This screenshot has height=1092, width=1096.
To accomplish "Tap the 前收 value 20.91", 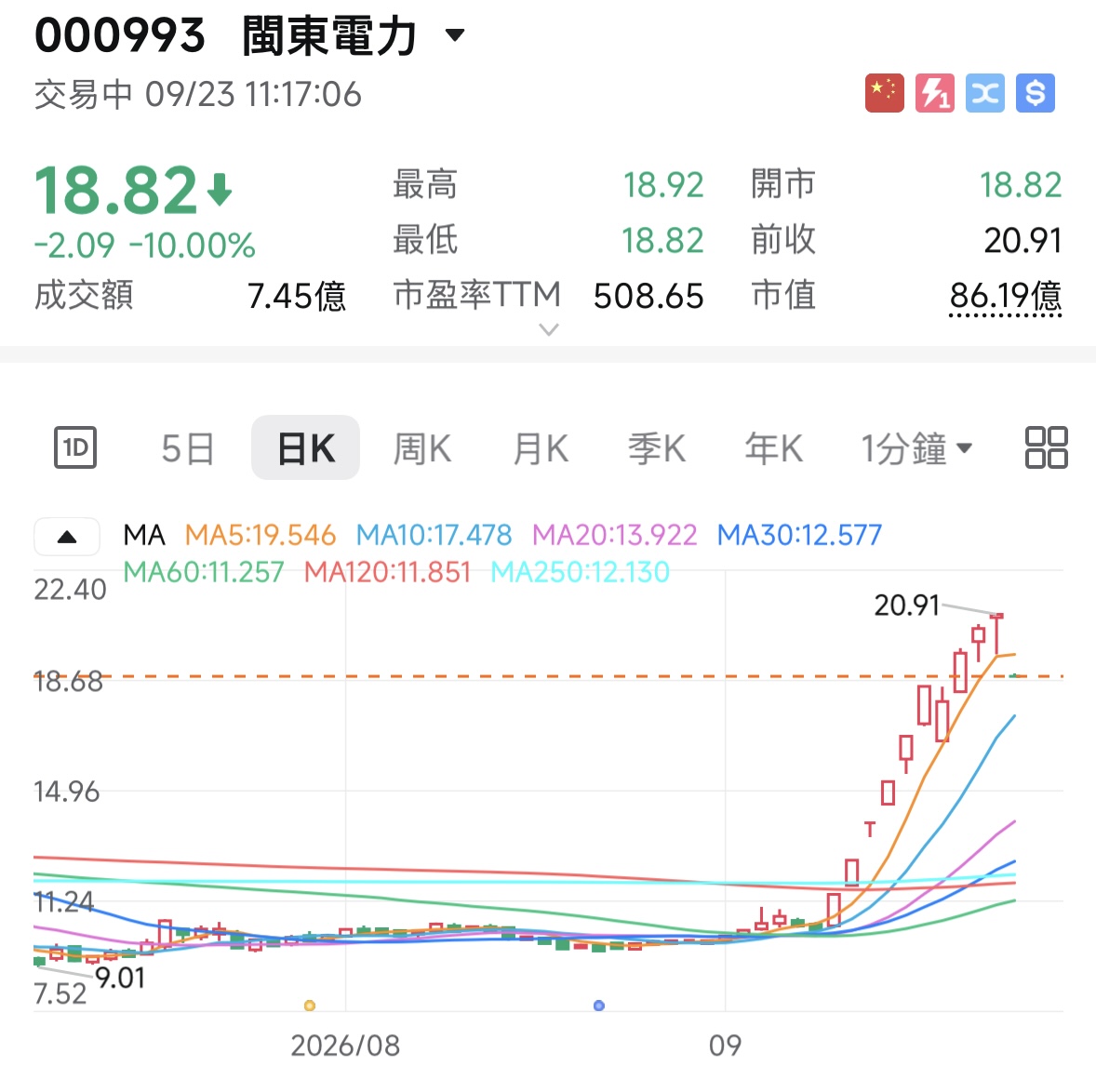I will [x=1022, y=240].
